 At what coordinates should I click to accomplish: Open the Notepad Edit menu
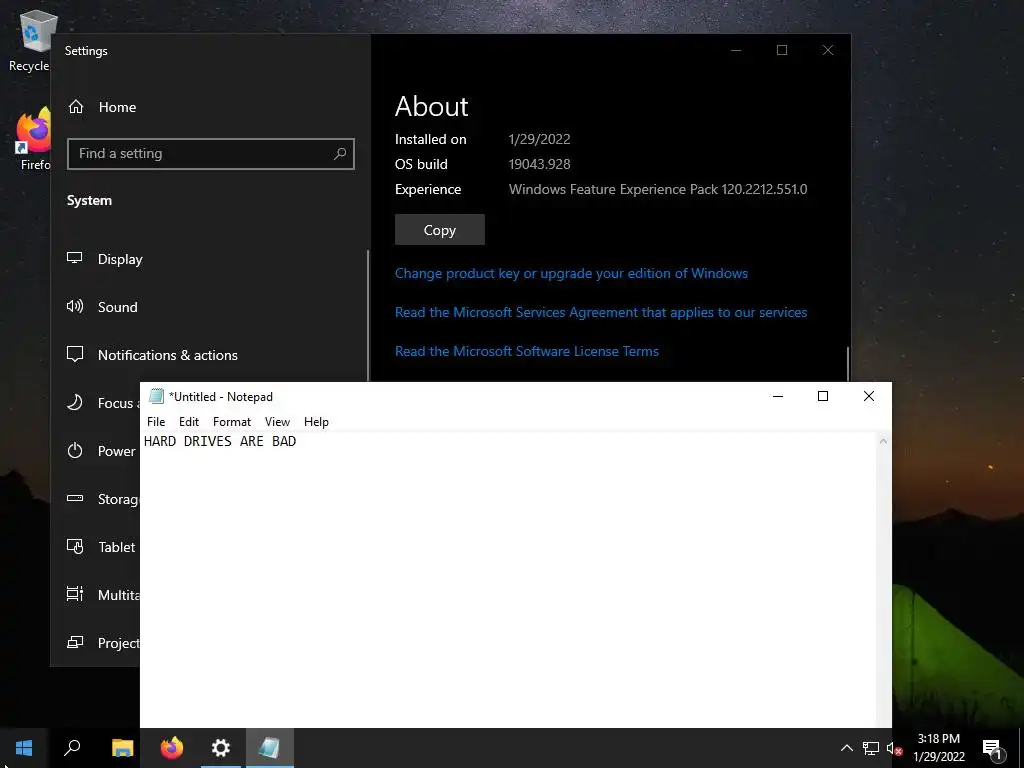point(189,422)
